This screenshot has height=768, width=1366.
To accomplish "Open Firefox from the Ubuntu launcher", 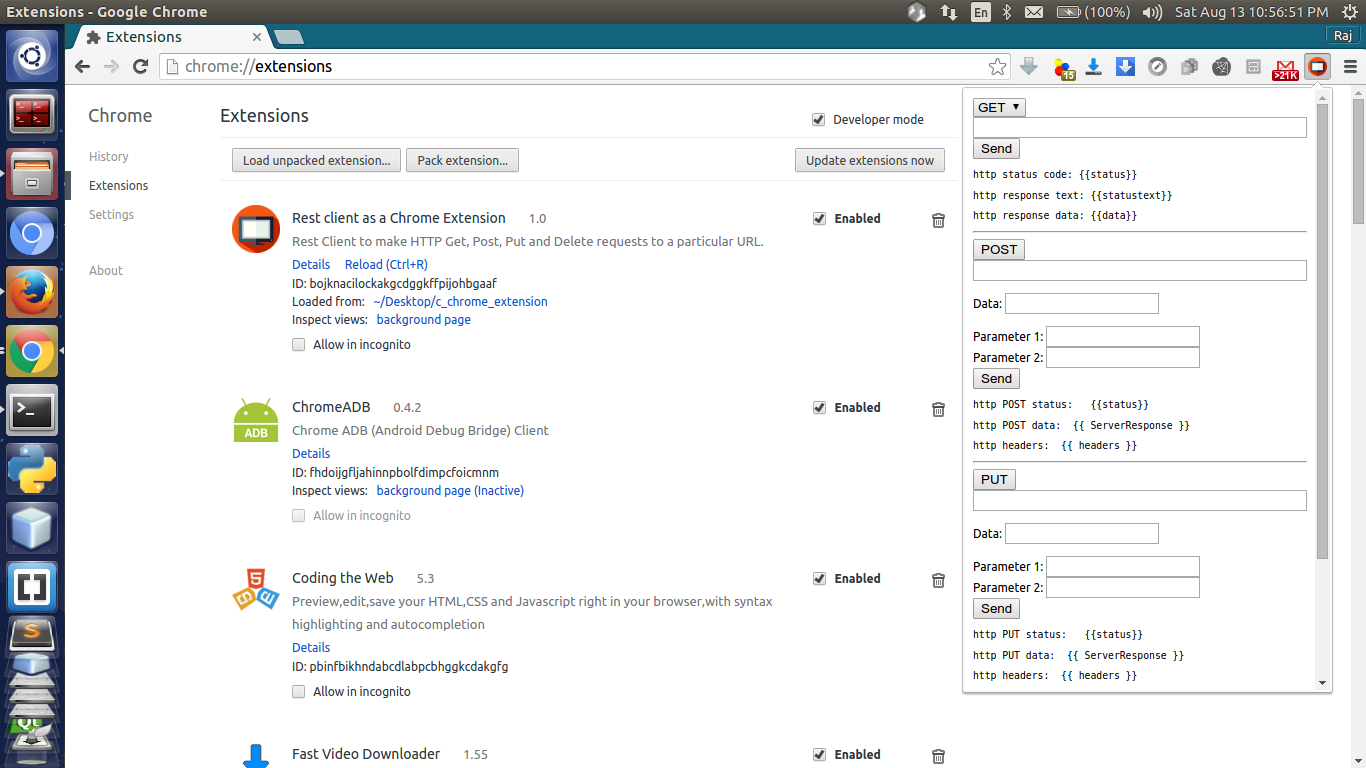I will coord(32,292).
